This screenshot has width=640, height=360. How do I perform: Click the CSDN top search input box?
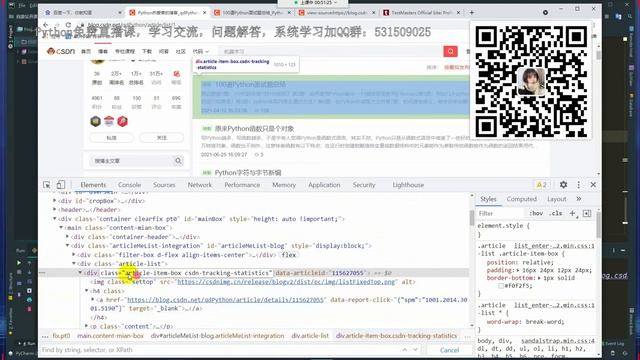[x=331, y=51]
